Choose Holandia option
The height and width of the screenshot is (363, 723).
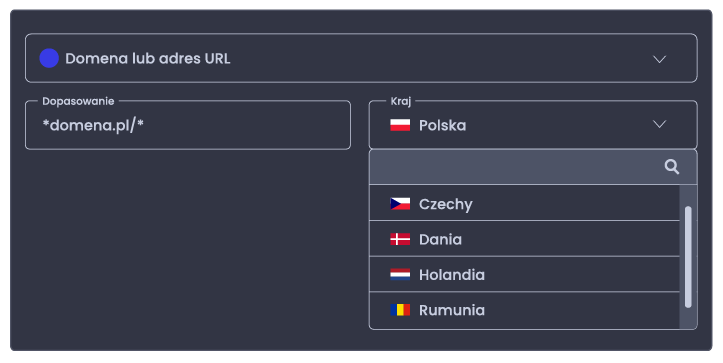524,274
